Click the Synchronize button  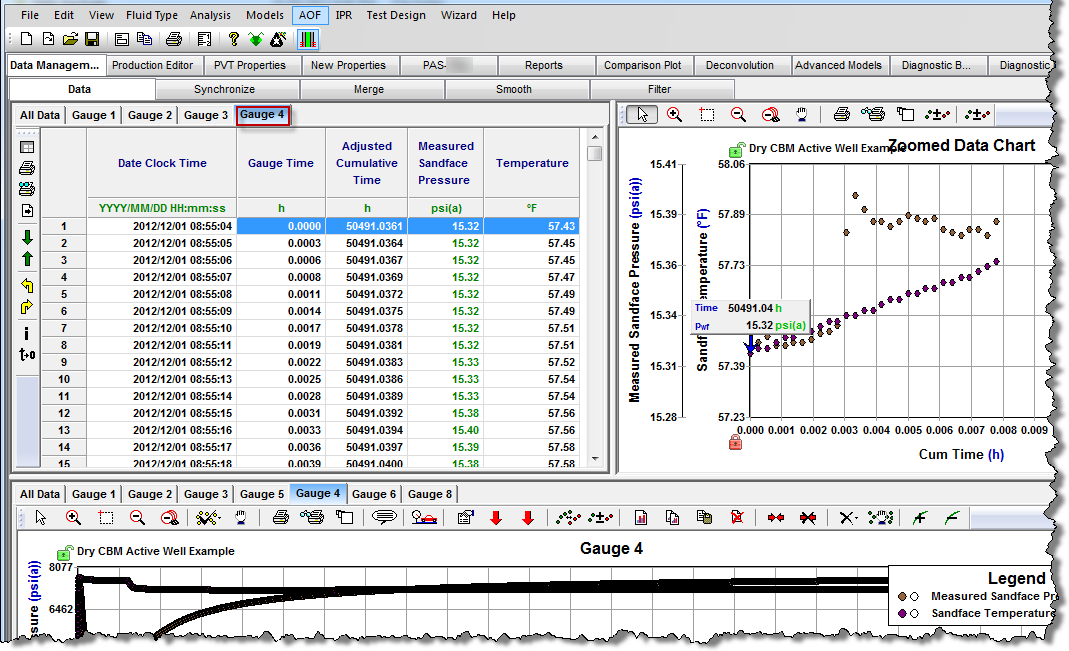pos(224,89)
